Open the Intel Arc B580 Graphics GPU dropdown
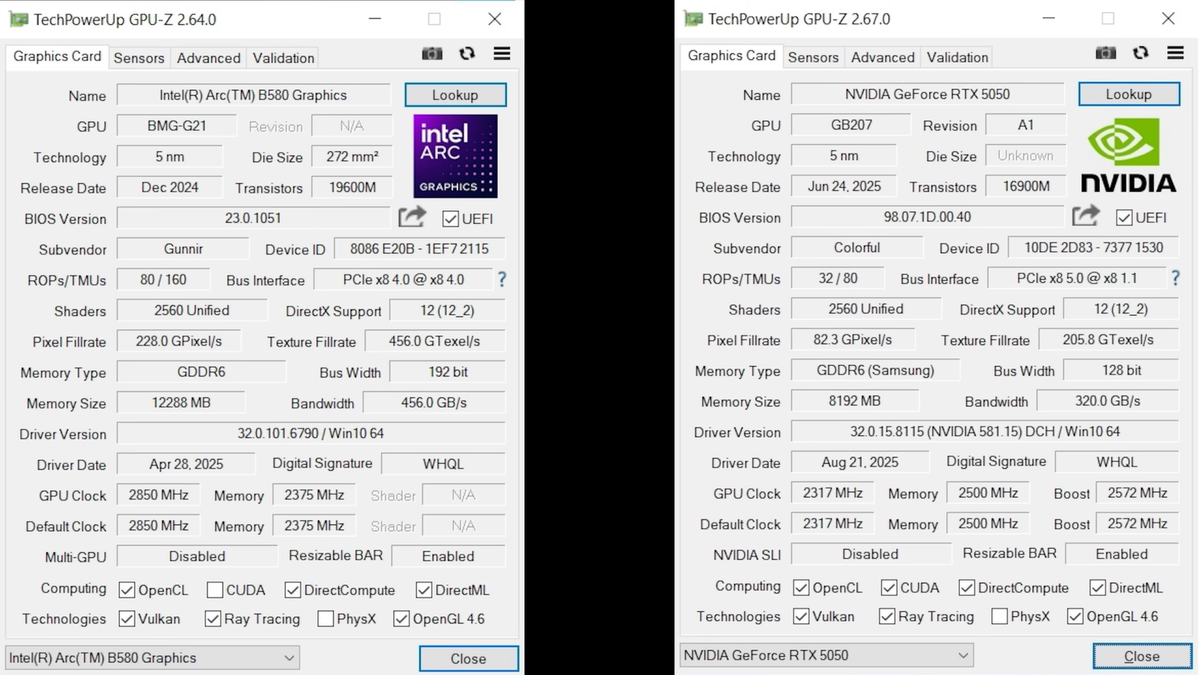Viewport: 1200px width, 675px height. pos(152,658)
